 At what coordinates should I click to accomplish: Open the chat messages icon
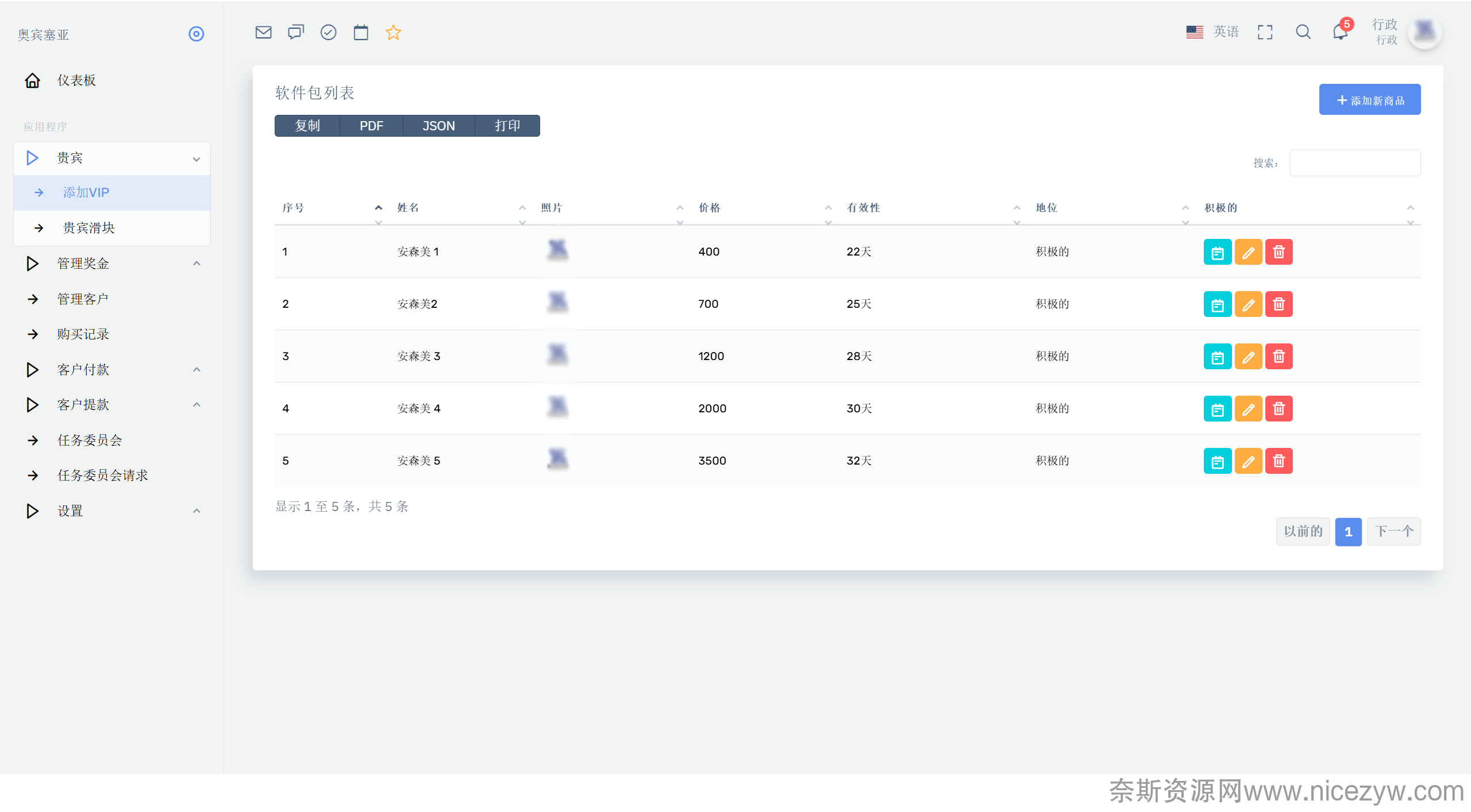(x=296, y=32)
